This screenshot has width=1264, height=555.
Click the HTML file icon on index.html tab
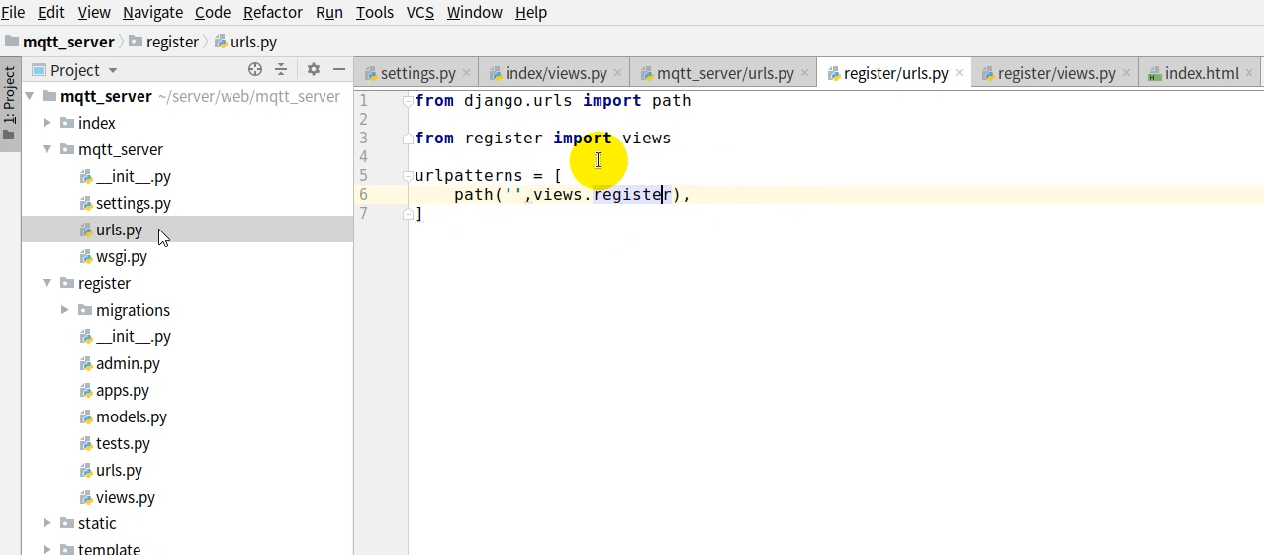tap(1154, 73)
